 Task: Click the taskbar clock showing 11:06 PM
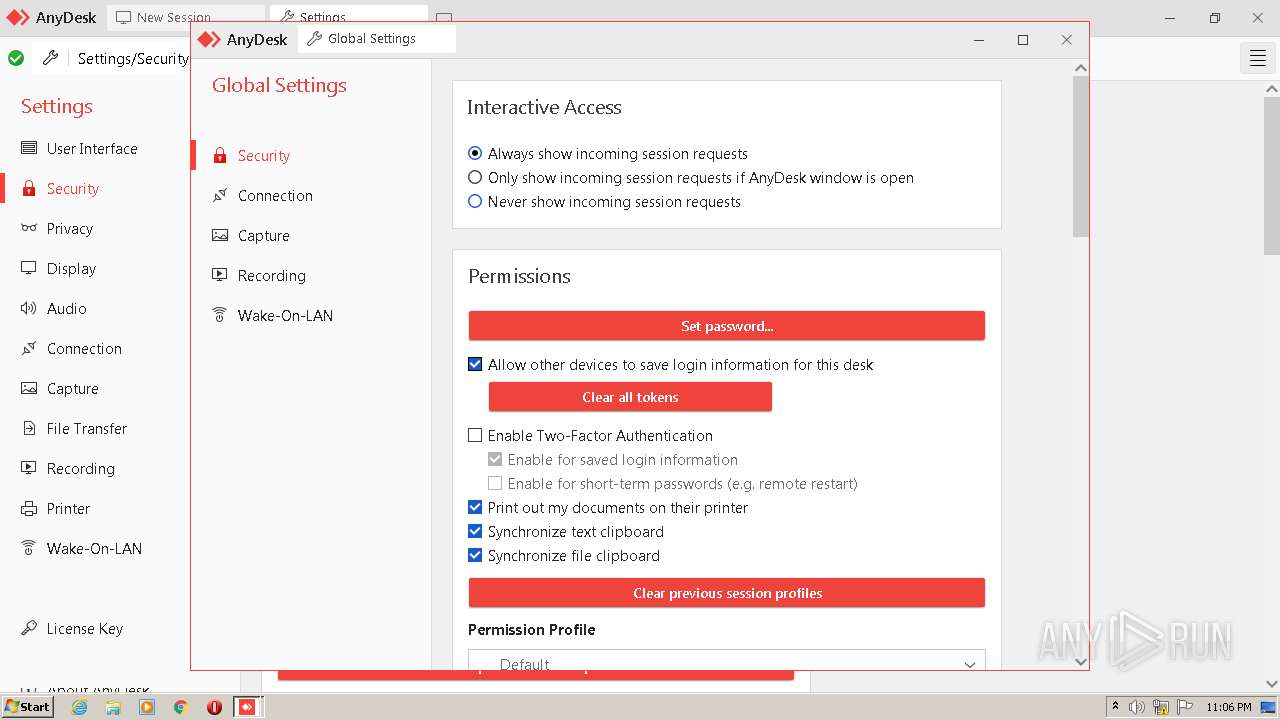(1229, 707)
